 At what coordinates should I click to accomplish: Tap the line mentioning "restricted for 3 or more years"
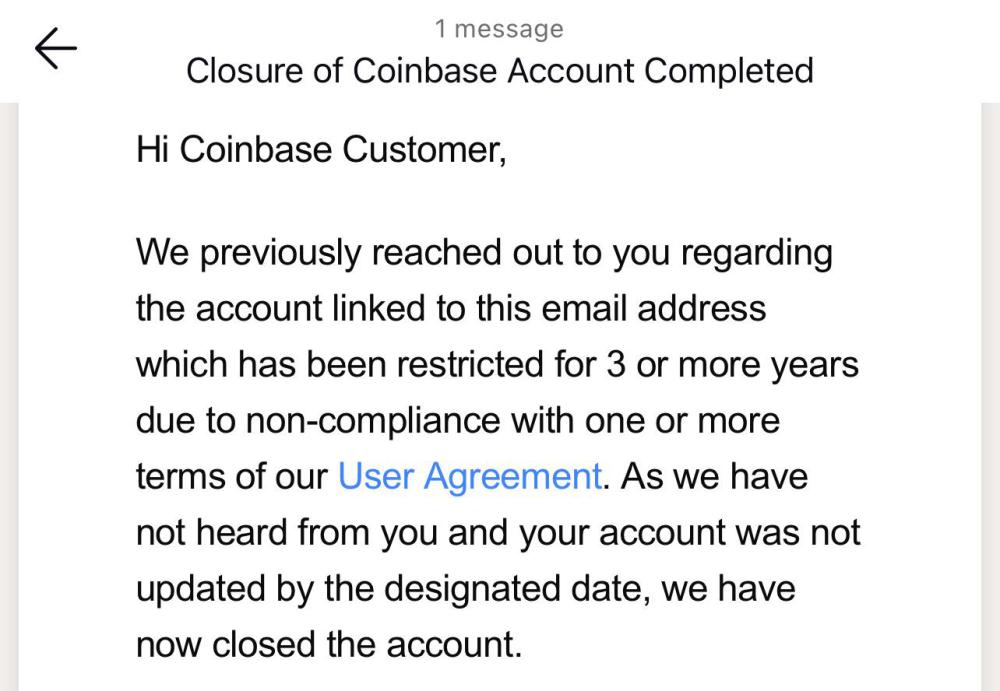point(497,365)
